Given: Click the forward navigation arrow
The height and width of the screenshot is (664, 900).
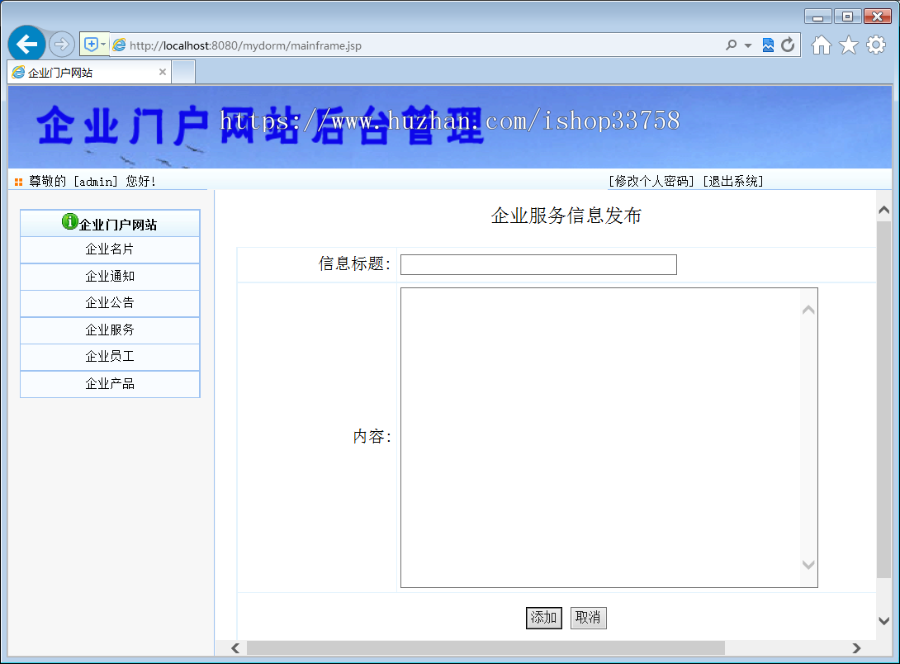Looking at the screenshot, I should click(61, 44).
